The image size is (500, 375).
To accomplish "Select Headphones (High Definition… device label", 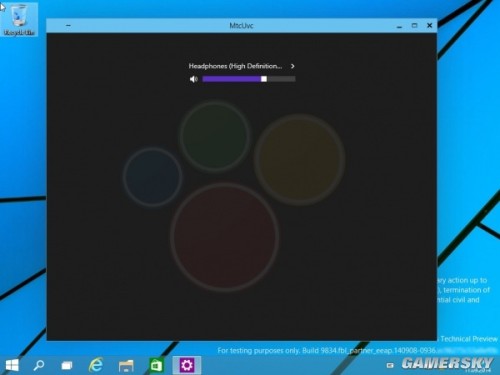I will [x=235, y=66].
